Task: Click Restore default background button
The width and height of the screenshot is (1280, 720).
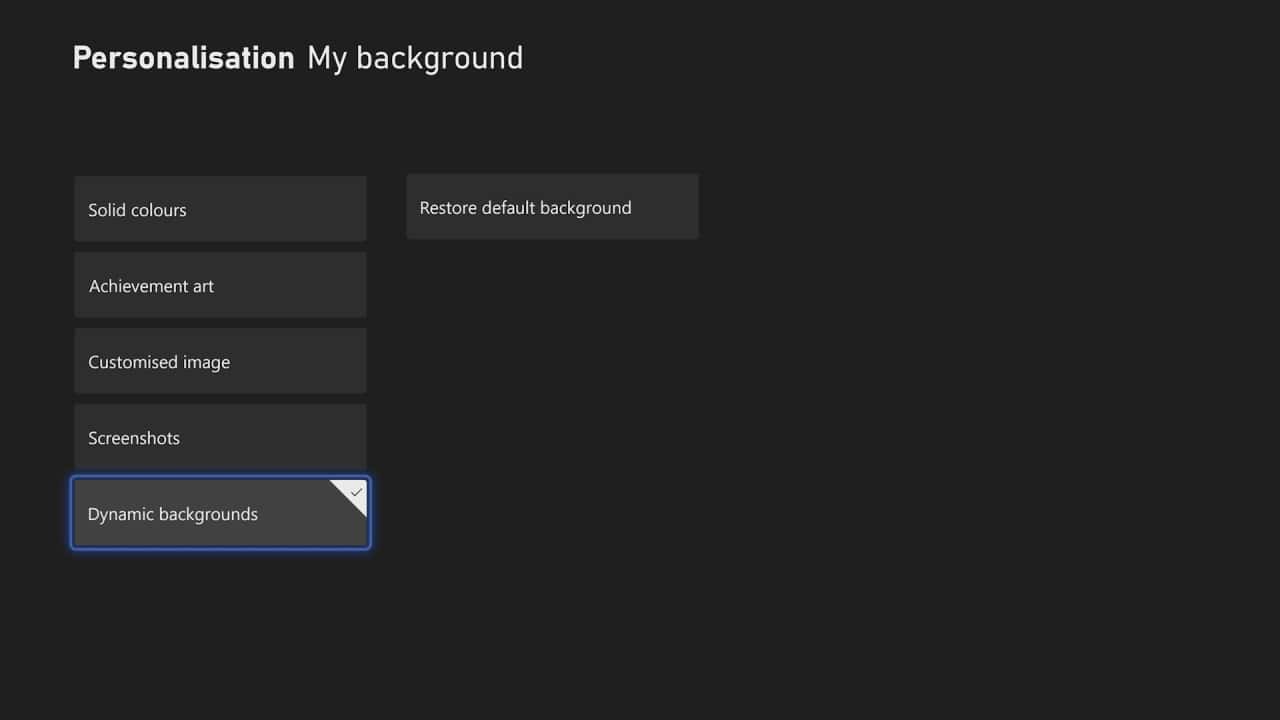Action: coord(552,207)
